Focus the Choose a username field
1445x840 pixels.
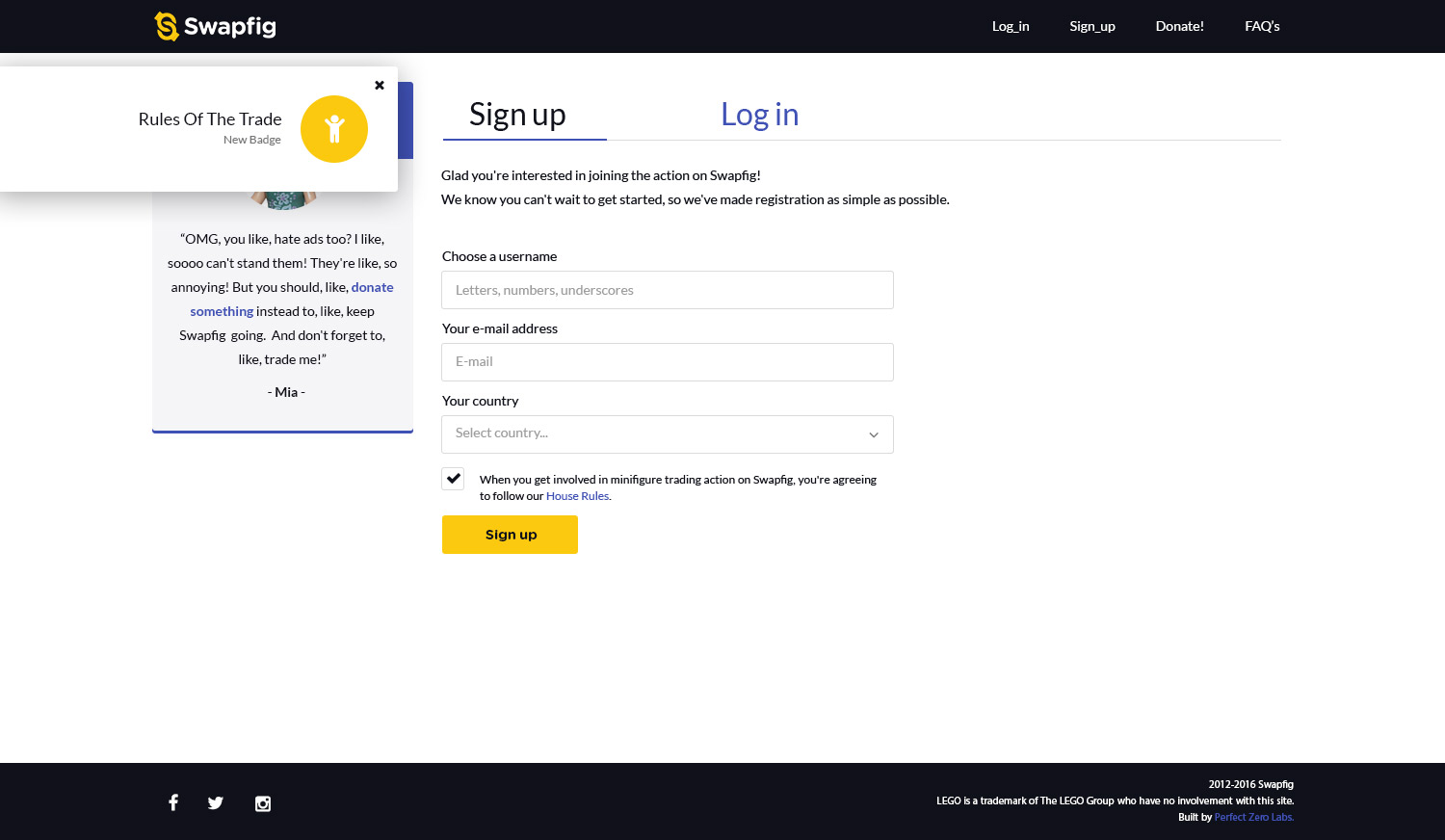tap(668, 290)
